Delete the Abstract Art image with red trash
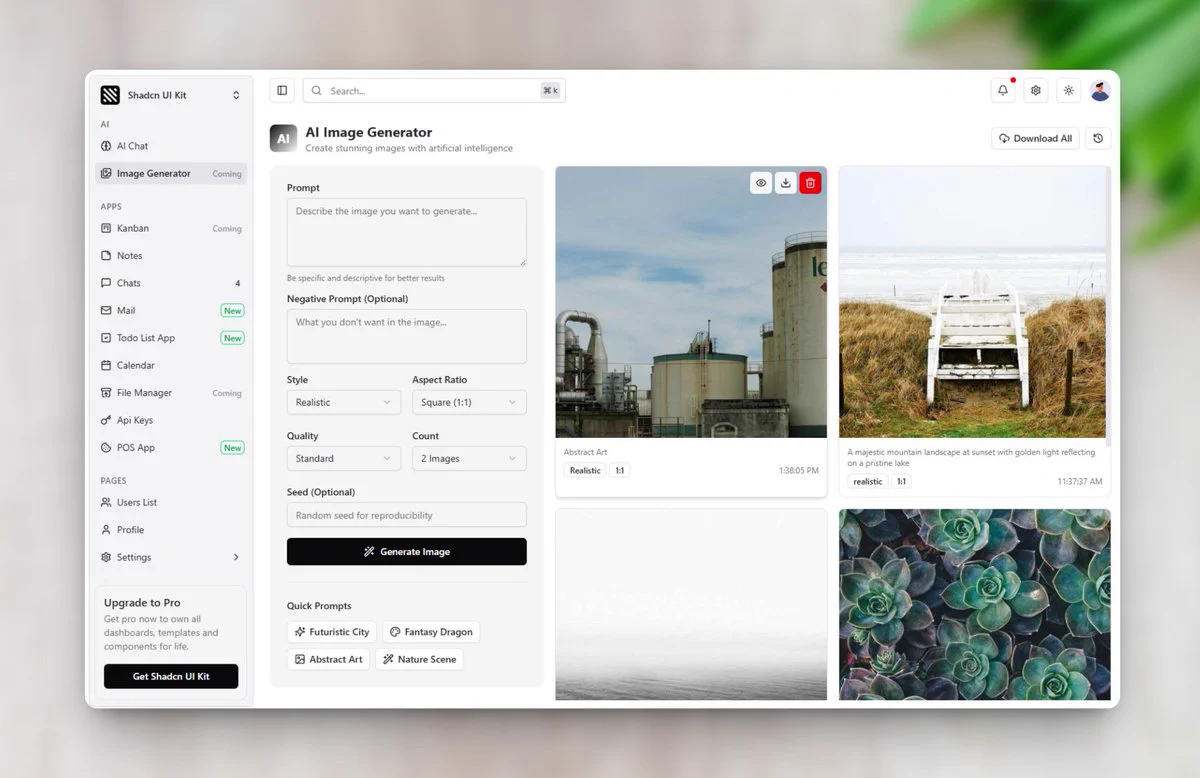Viewport: 1200px width, 778px height. 810,183
